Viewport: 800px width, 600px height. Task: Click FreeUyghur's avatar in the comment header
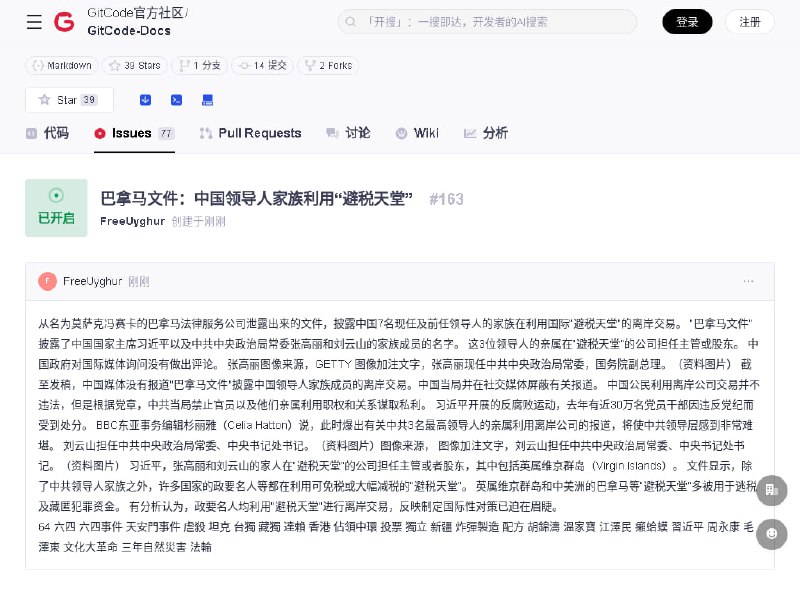point(47,281)
